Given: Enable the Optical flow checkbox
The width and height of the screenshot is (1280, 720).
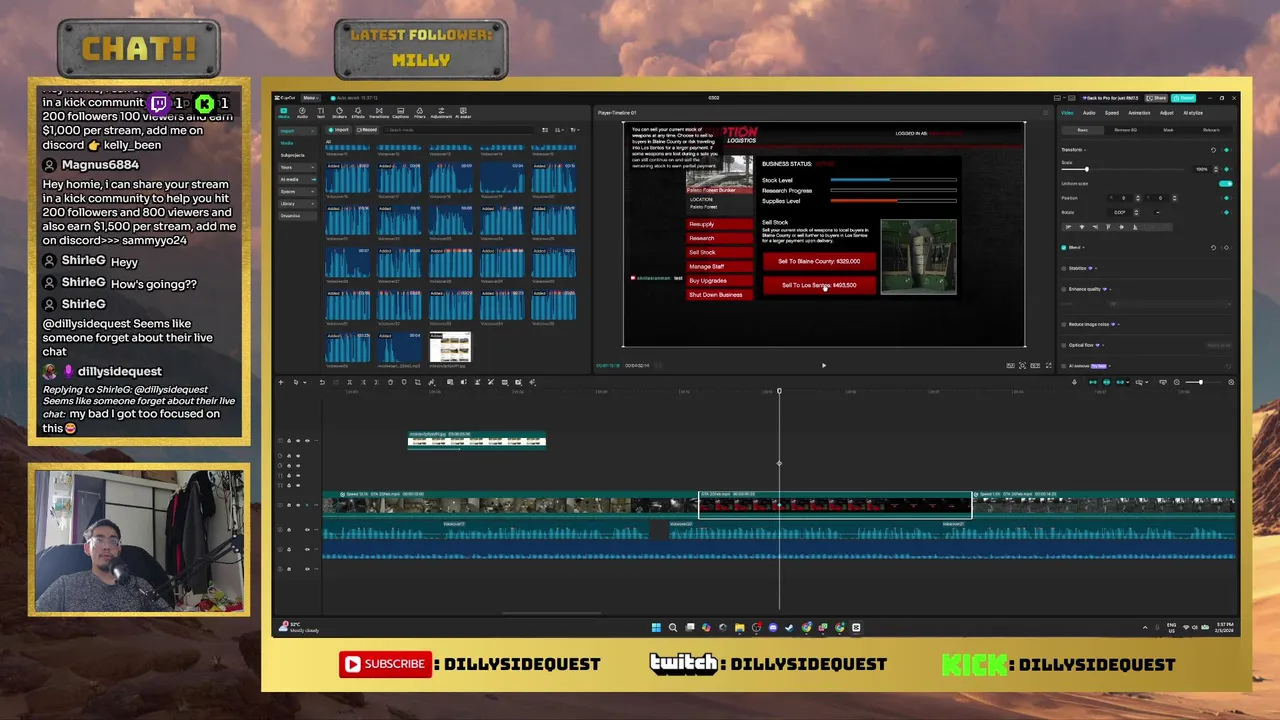Looking at the screenshot, I should coord(1064,345).
